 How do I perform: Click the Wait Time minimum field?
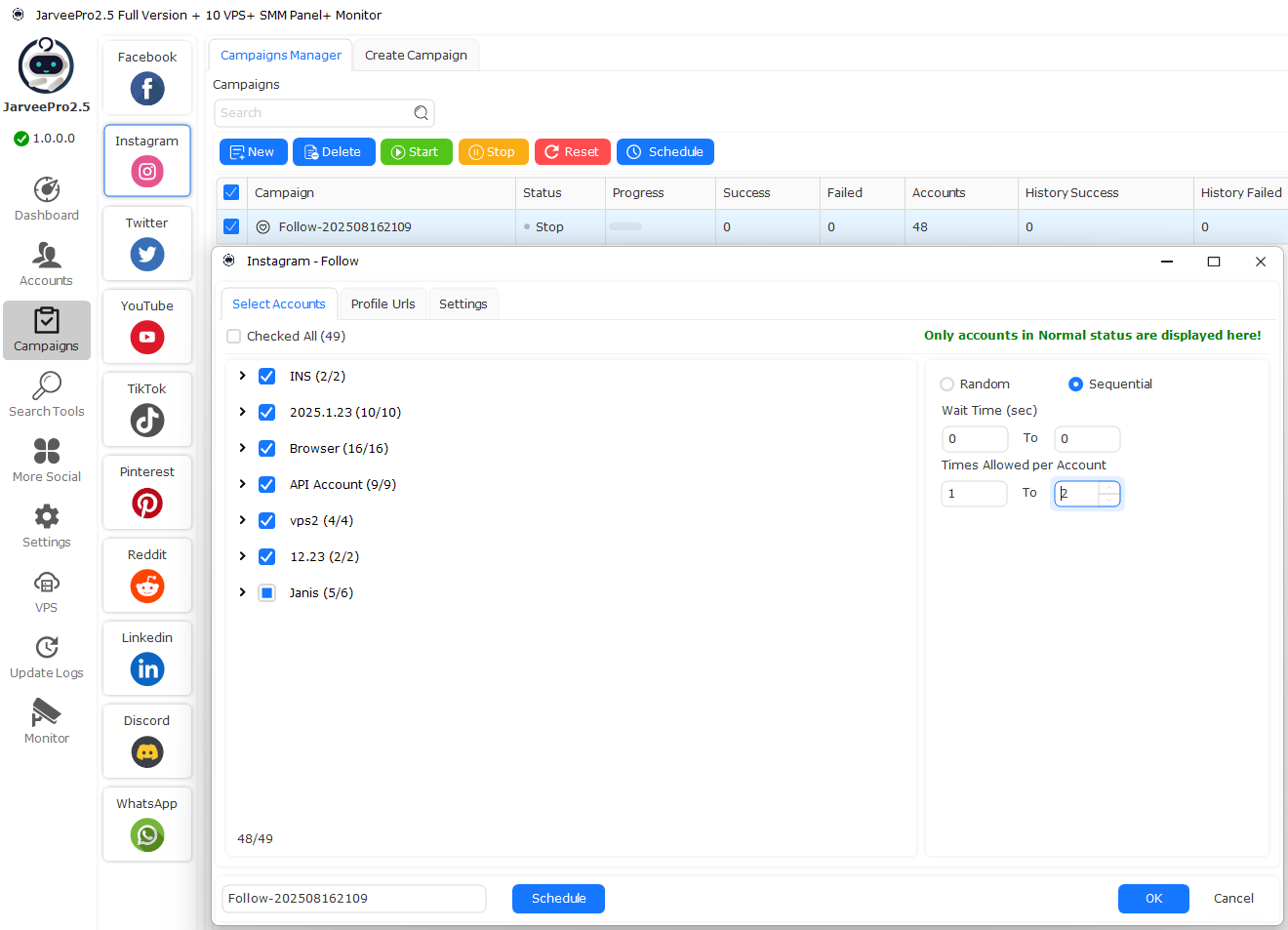(x=974, y=439)
